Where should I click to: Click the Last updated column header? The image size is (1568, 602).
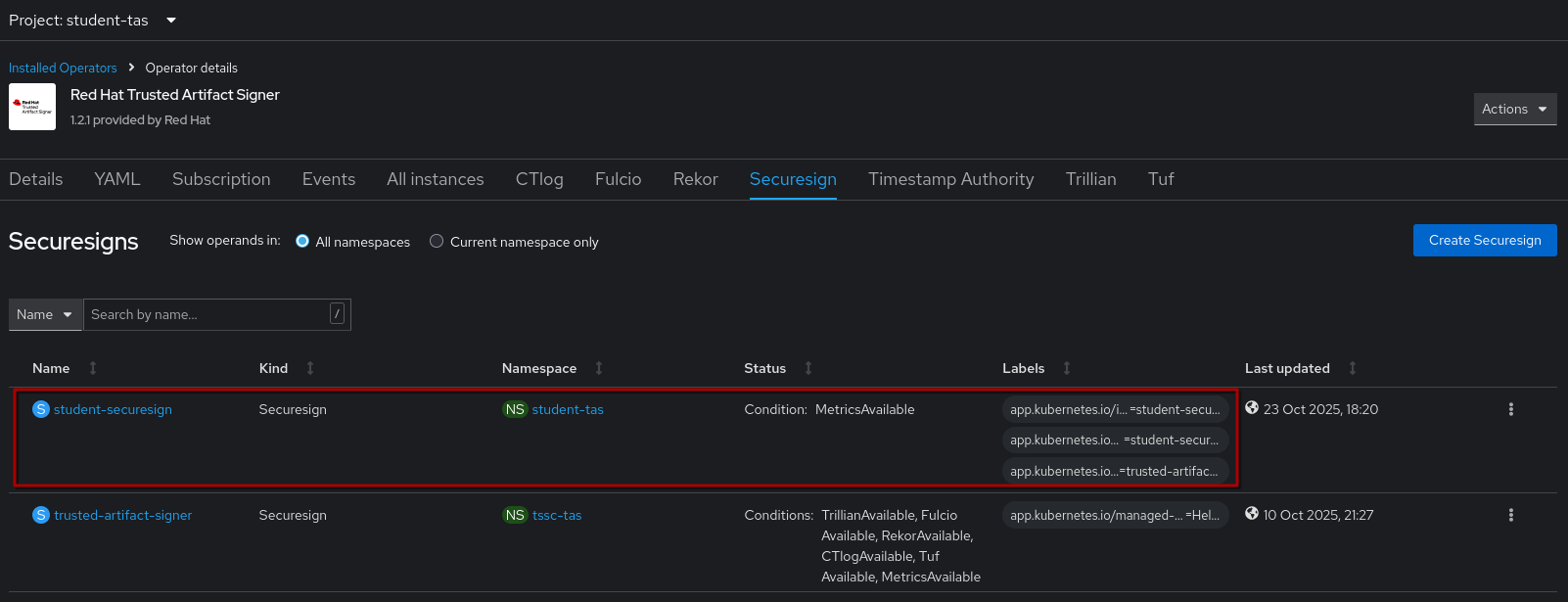tap(1287, 368)
